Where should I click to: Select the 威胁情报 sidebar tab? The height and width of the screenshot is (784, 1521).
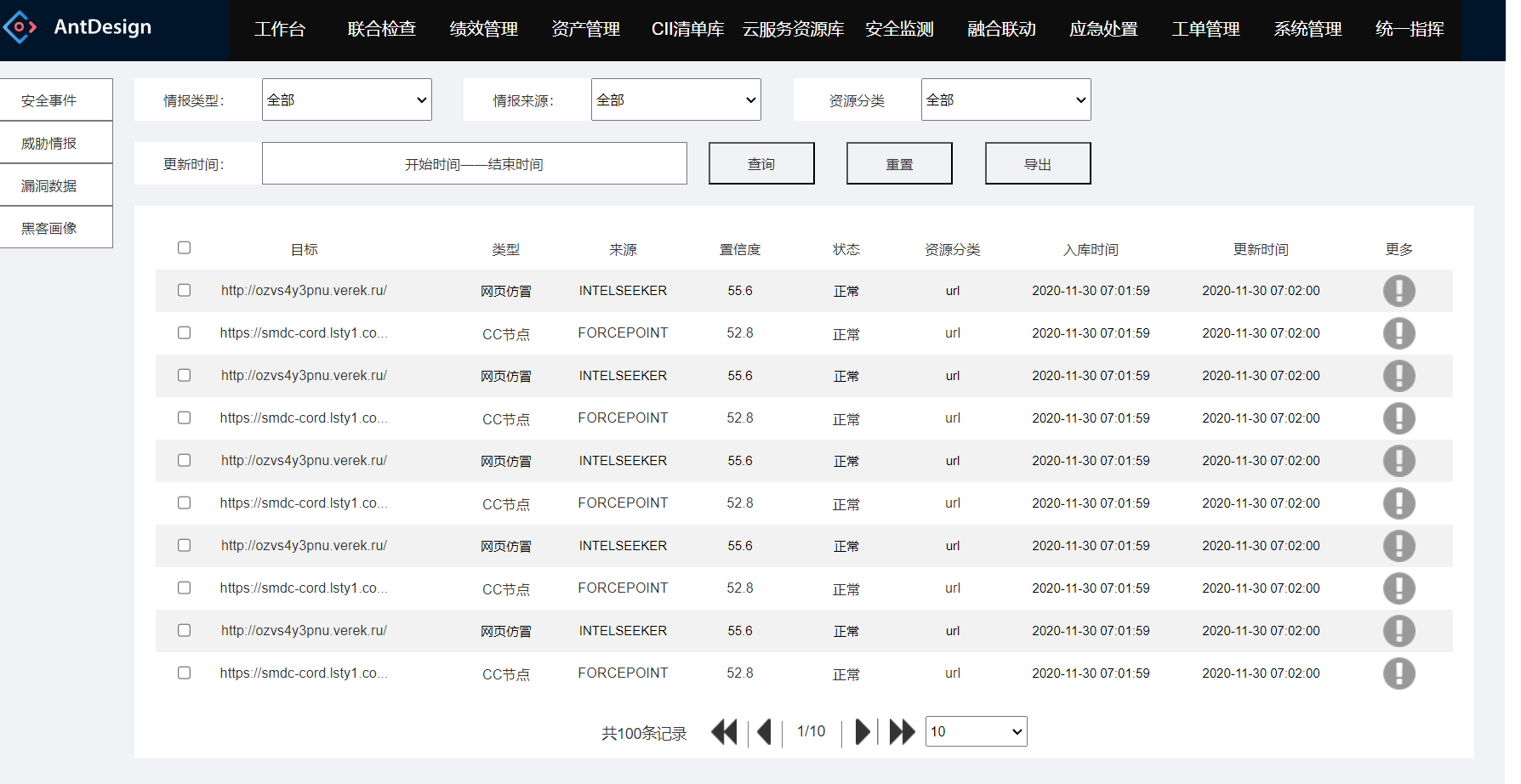point(56,142)
